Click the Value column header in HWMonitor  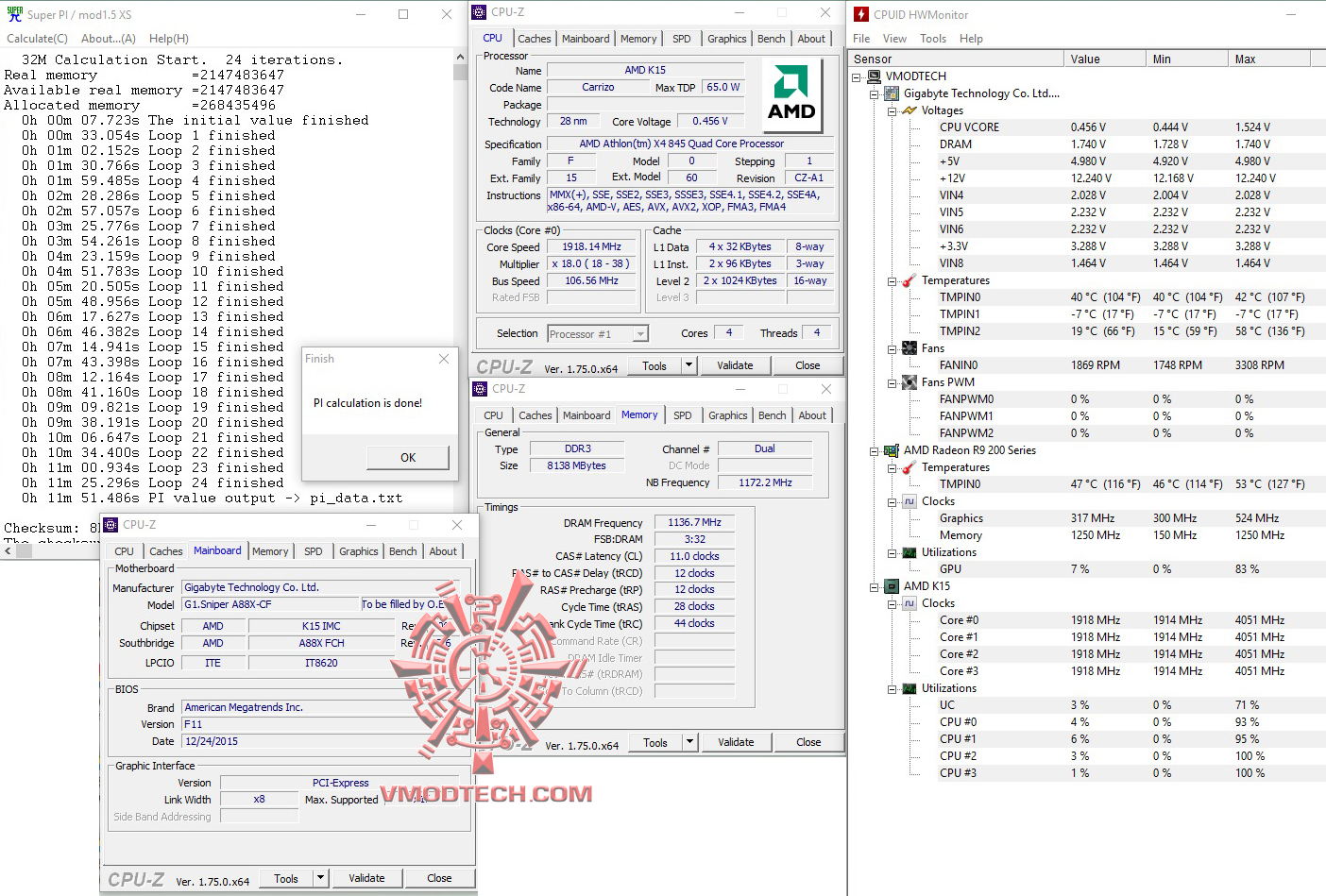[x=1103, y=59]
